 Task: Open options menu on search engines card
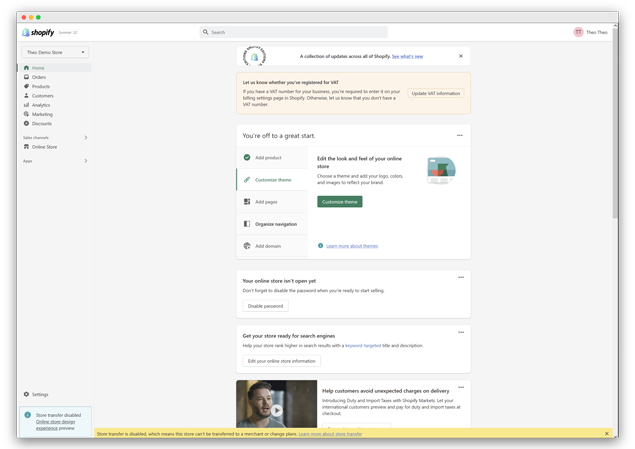tap(461, 332)
